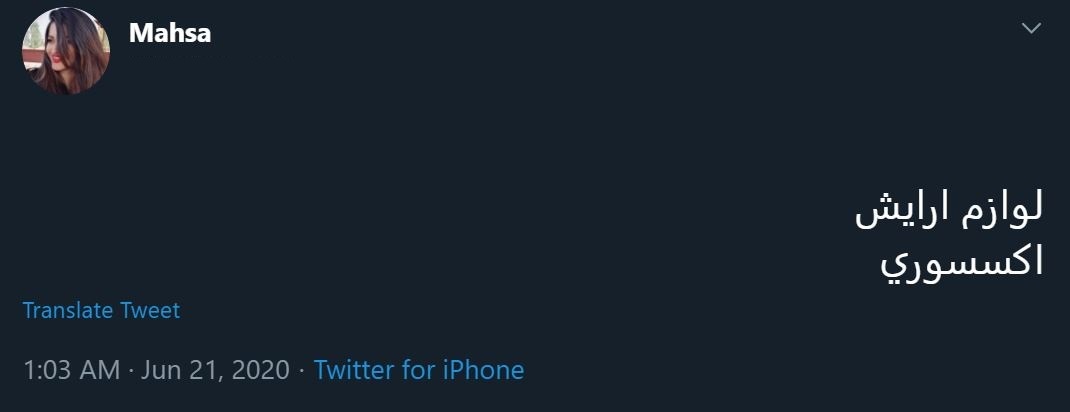Open the Twitter for iPhone source link
This screenshot has height=412, width=1070.
tap(419, 370)
